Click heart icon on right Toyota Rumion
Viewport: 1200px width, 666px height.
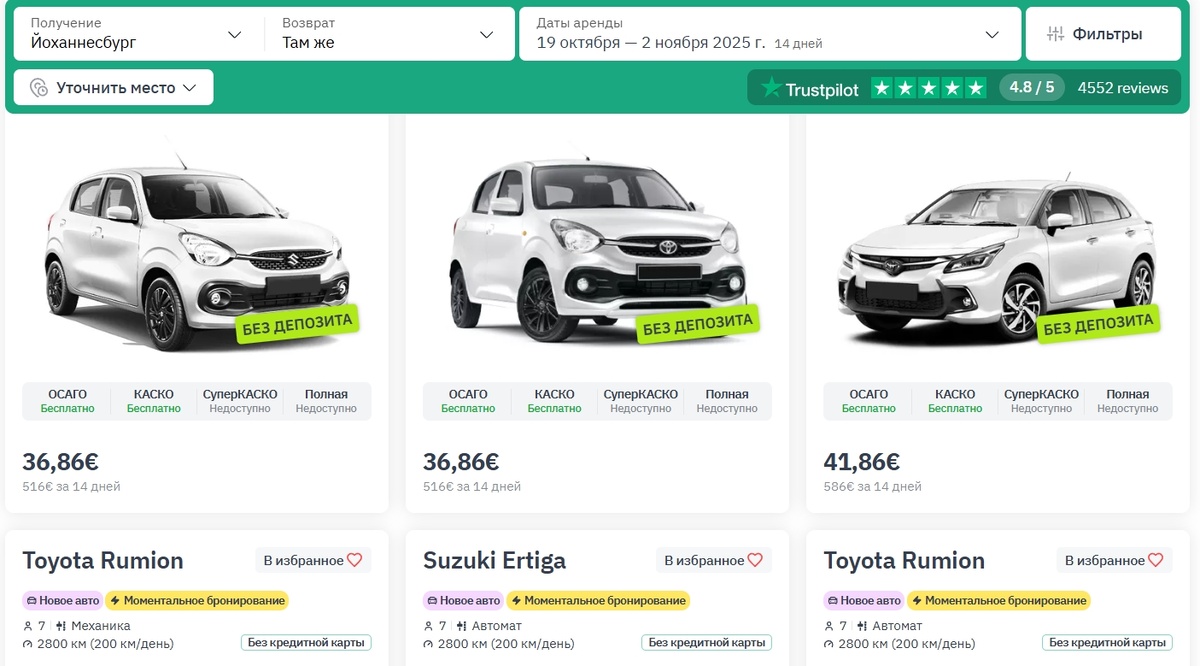1155,560
